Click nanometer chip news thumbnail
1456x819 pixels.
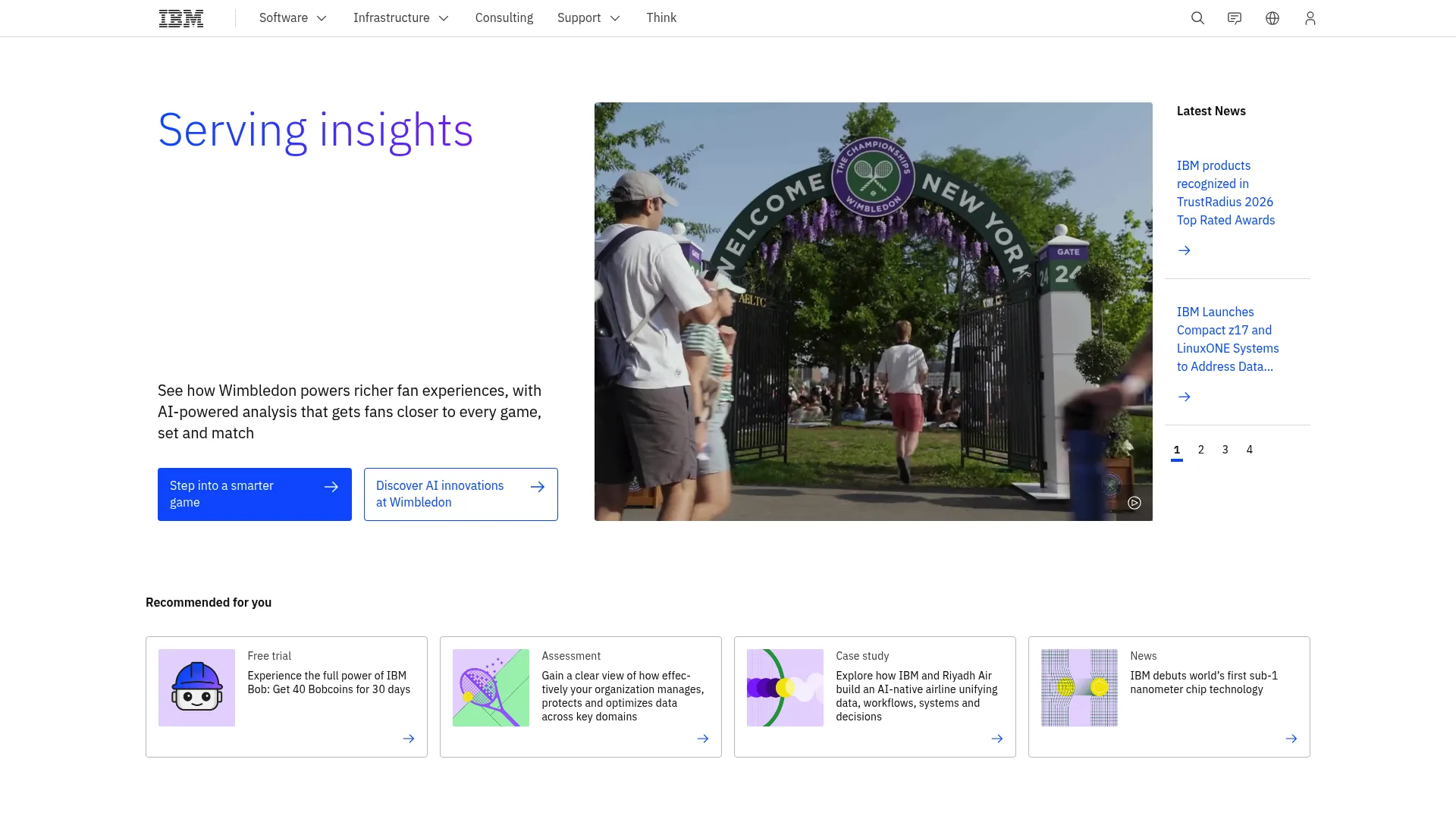tap(1079, 688)
